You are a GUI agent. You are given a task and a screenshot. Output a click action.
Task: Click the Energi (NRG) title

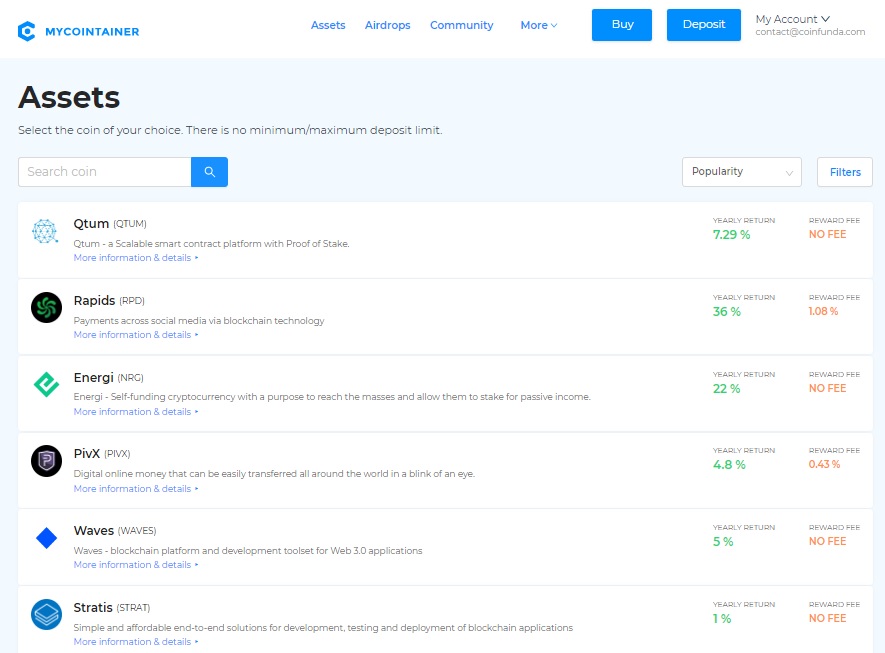(108, 377)
